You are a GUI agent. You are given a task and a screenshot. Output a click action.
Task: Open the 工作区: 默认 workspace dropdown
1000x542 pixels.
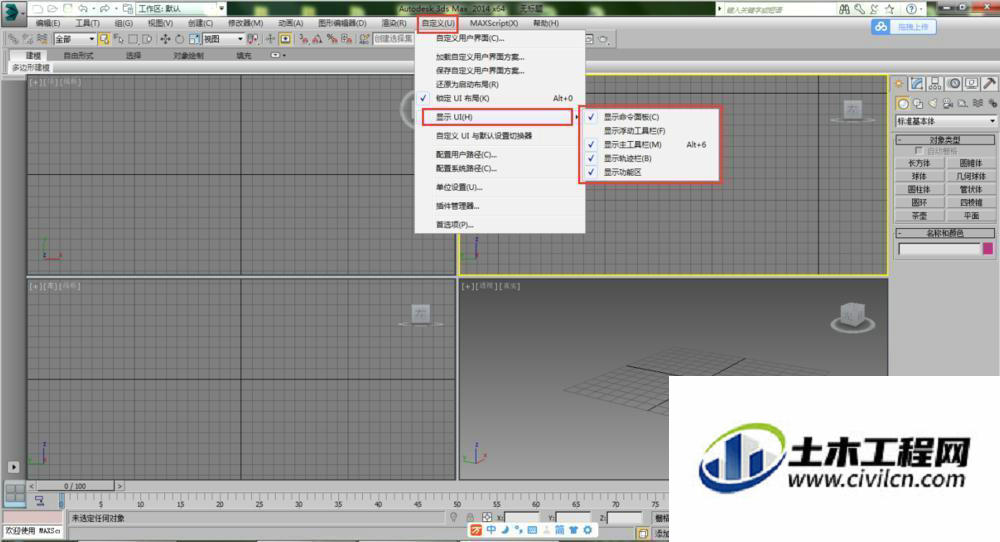click(x=181, y=9)
